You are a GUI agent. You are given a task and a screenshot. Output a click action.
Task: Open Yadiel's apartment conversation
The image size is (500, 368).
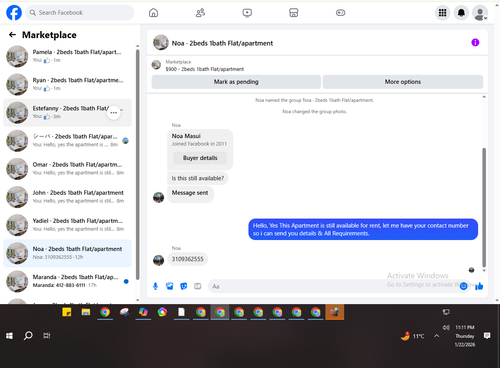coord(67,225)
